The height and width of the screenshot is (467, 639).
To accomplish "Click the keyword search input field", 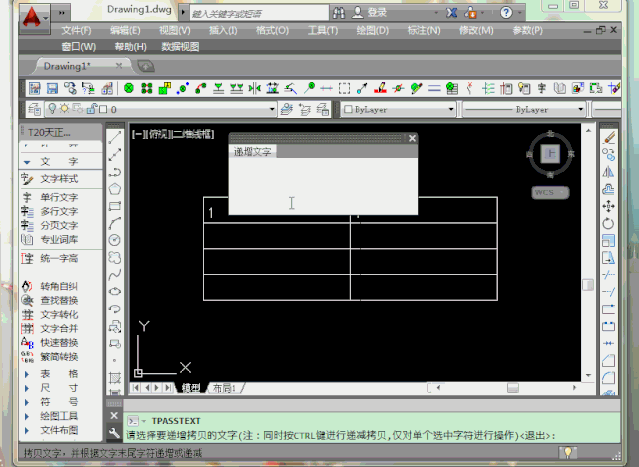I will [259, 13].
